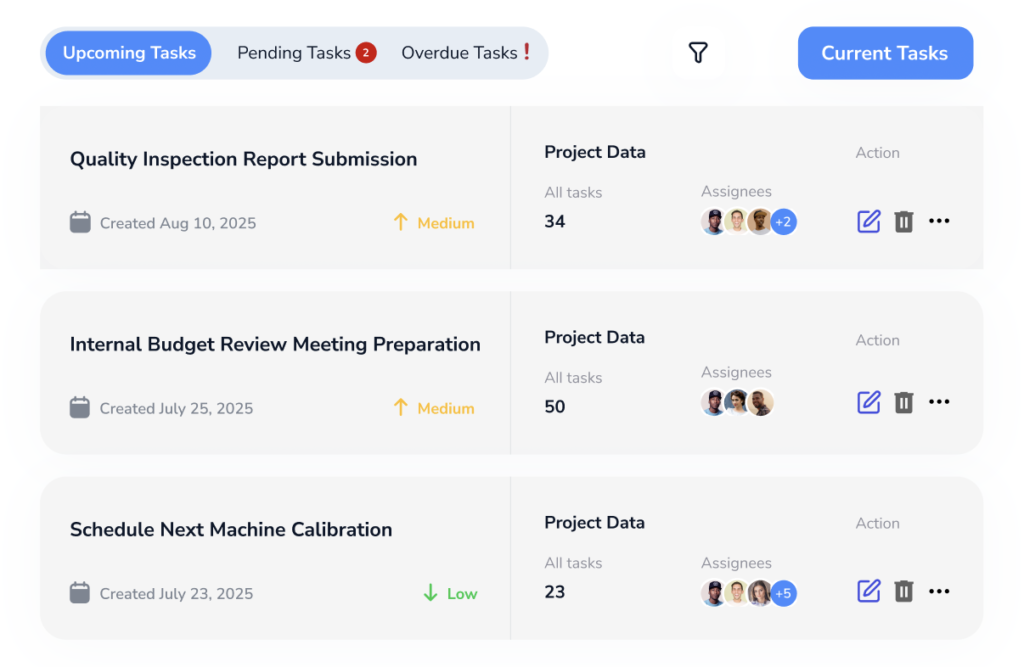
Task: Edit the Quality Inspection Report Submission task
Action: [x=869, y=221]
